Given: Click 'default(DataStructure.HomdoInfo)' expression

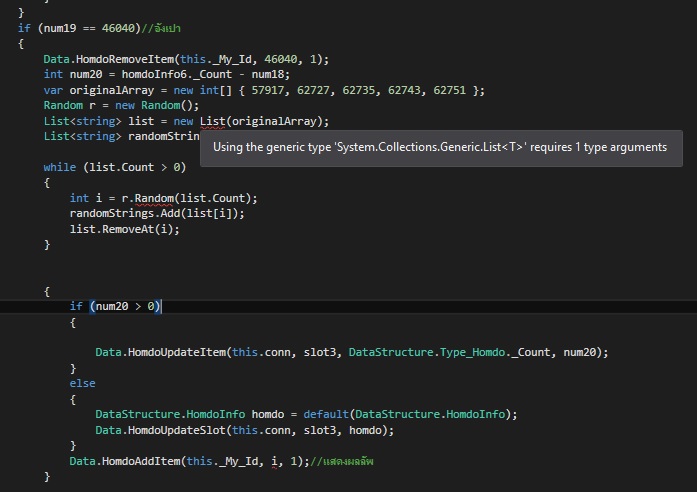Looking at the screenshot, I should pyautogui.click(x=410, y=414).
